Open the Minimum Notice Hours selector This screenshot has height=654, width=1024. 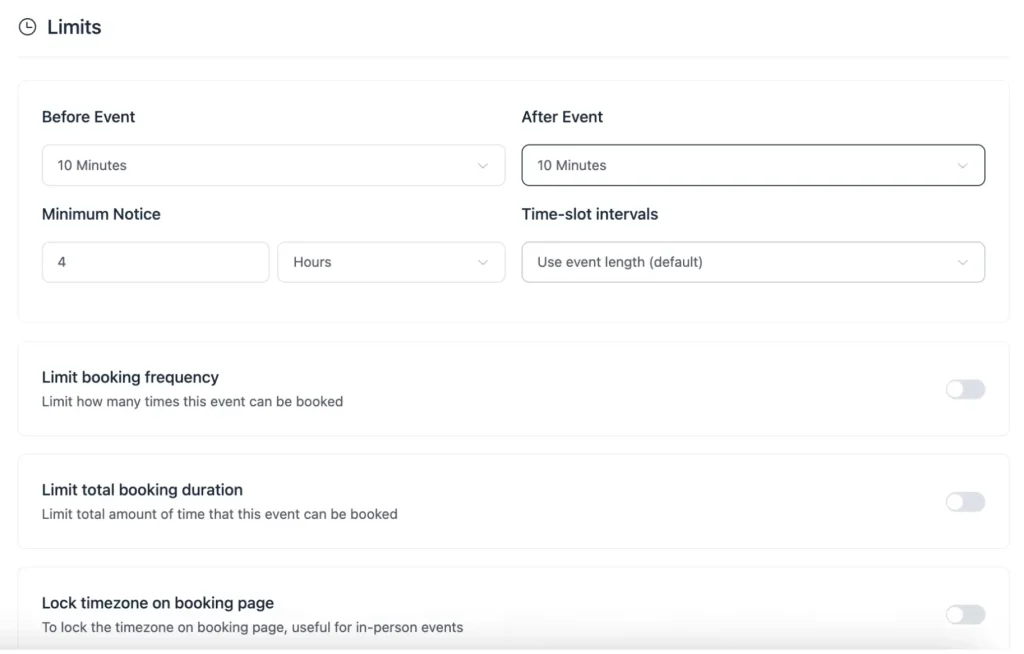[x=390, y=262]
